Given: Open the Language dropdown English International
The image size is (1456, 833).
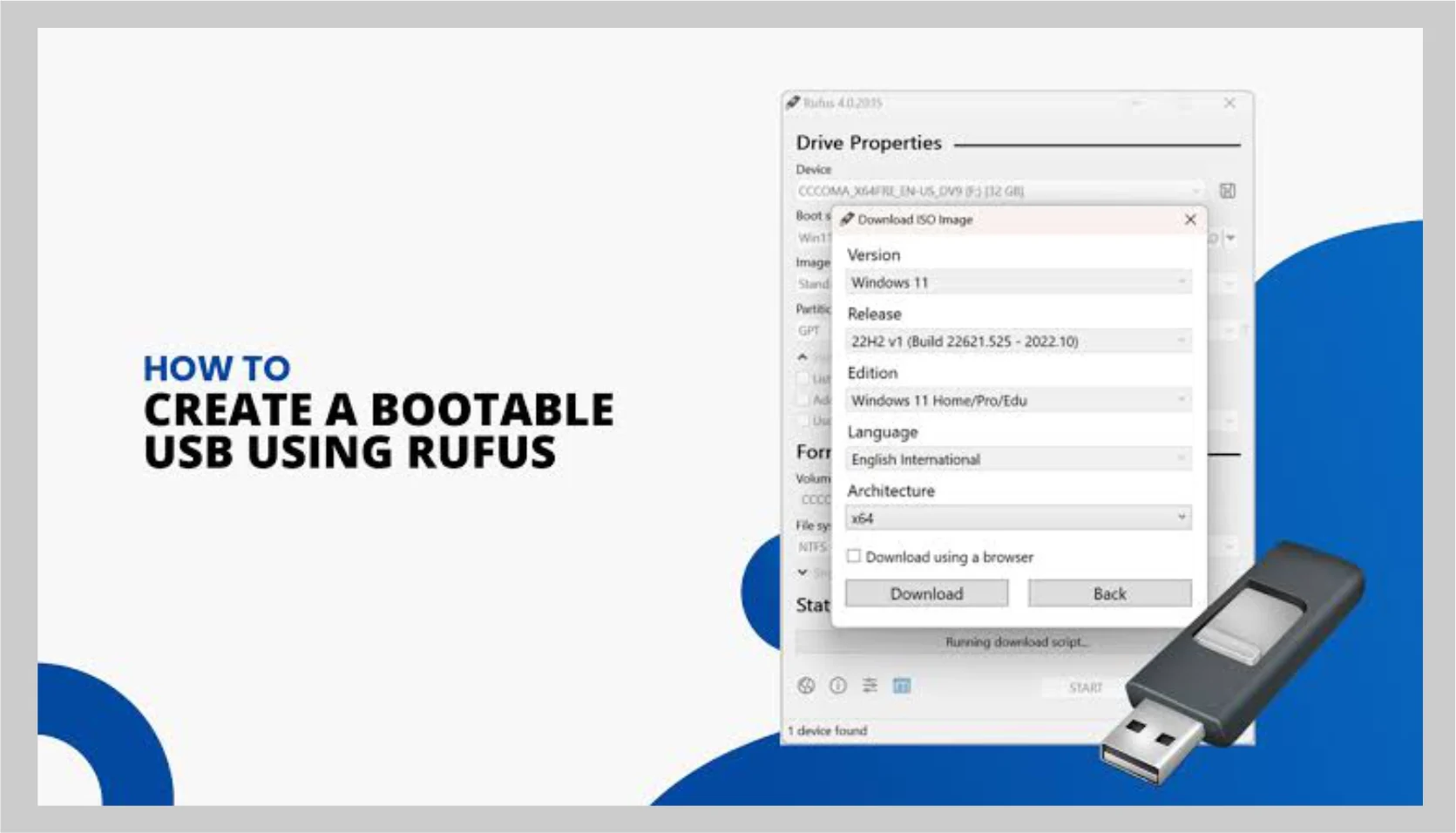Looking at the screenshot, I should [1018, 459].
